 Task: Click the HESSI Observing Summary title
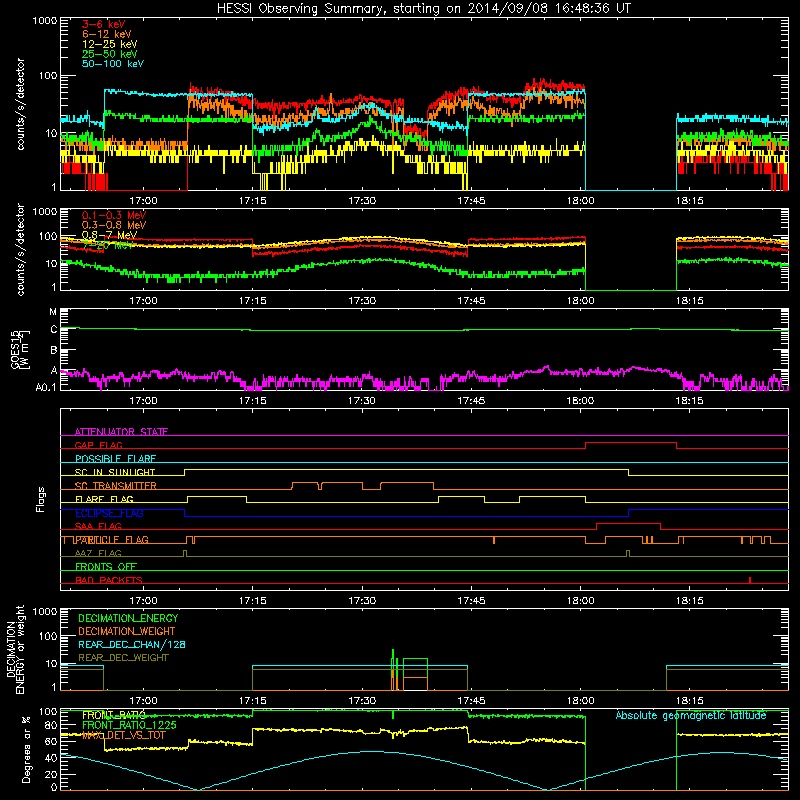[x=424, y=9]
